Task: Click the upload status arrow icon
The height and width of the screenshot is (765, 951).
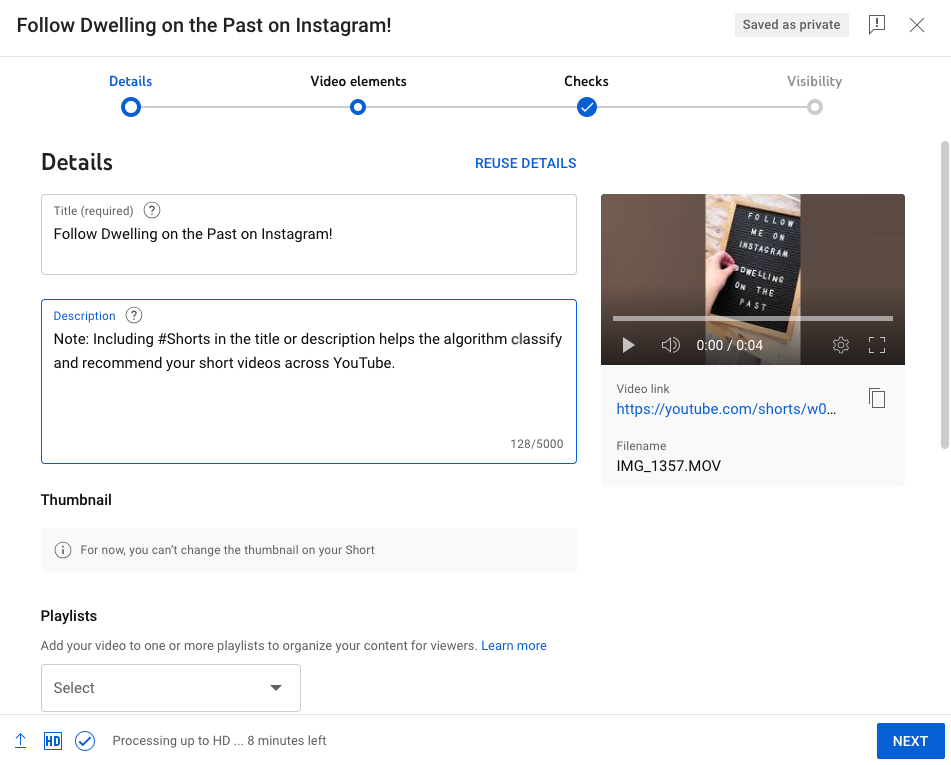Action: [x=20, y=741]
